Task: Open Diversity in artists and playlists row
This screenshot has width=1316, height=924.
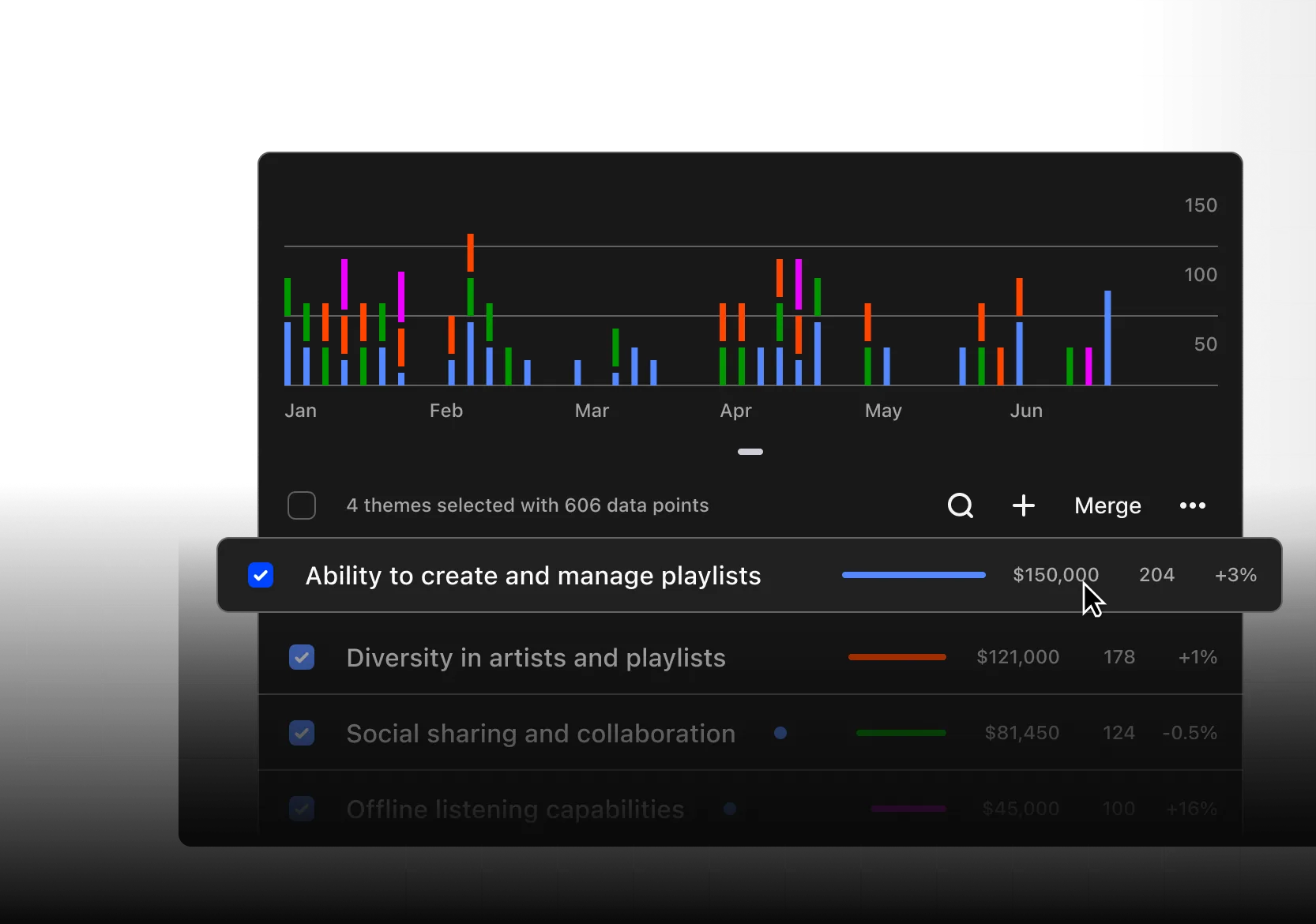Action: (x=750, y=657)
